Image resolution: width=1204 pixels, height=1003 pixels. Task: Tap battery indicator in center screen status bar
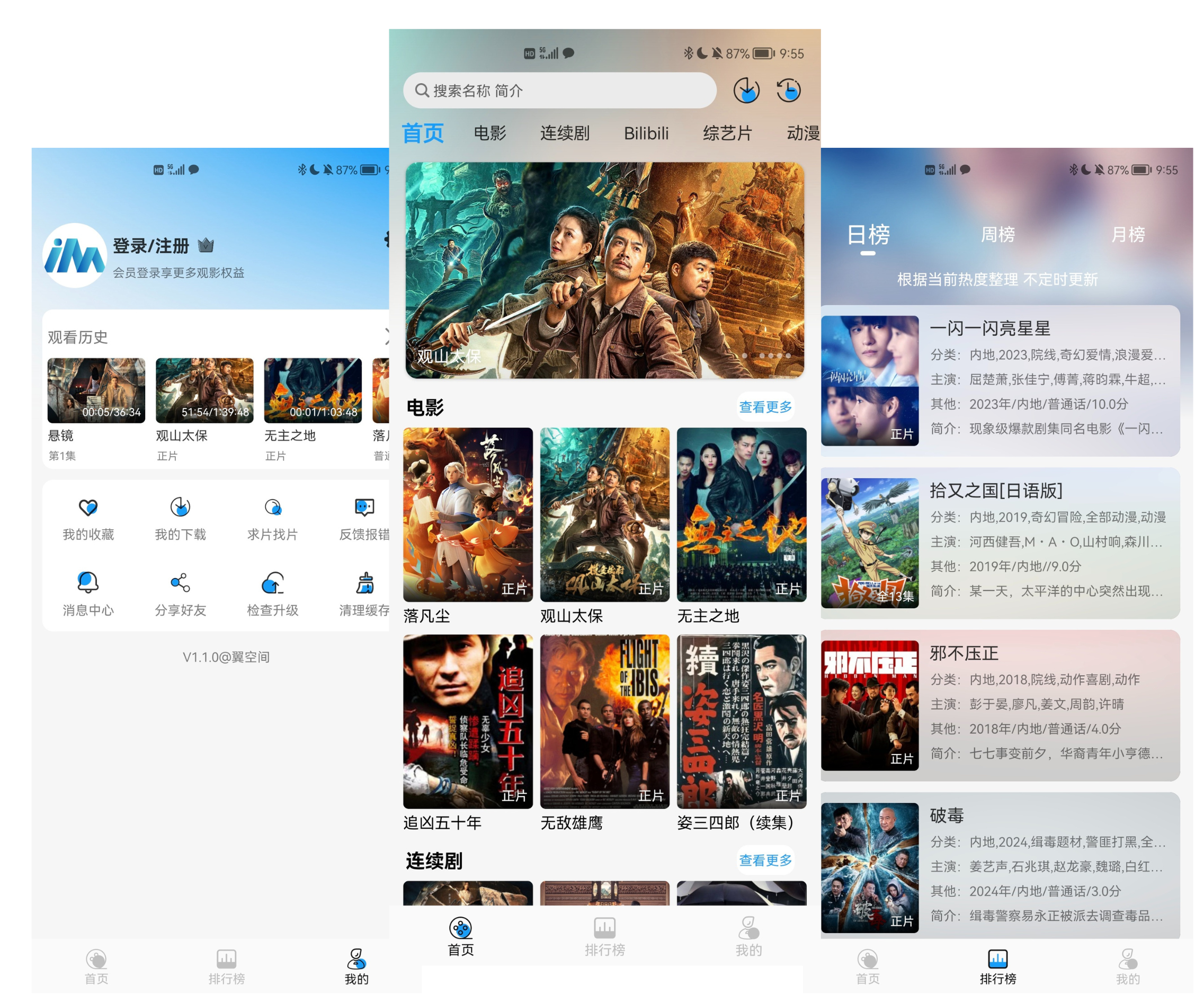pos(764,54)
